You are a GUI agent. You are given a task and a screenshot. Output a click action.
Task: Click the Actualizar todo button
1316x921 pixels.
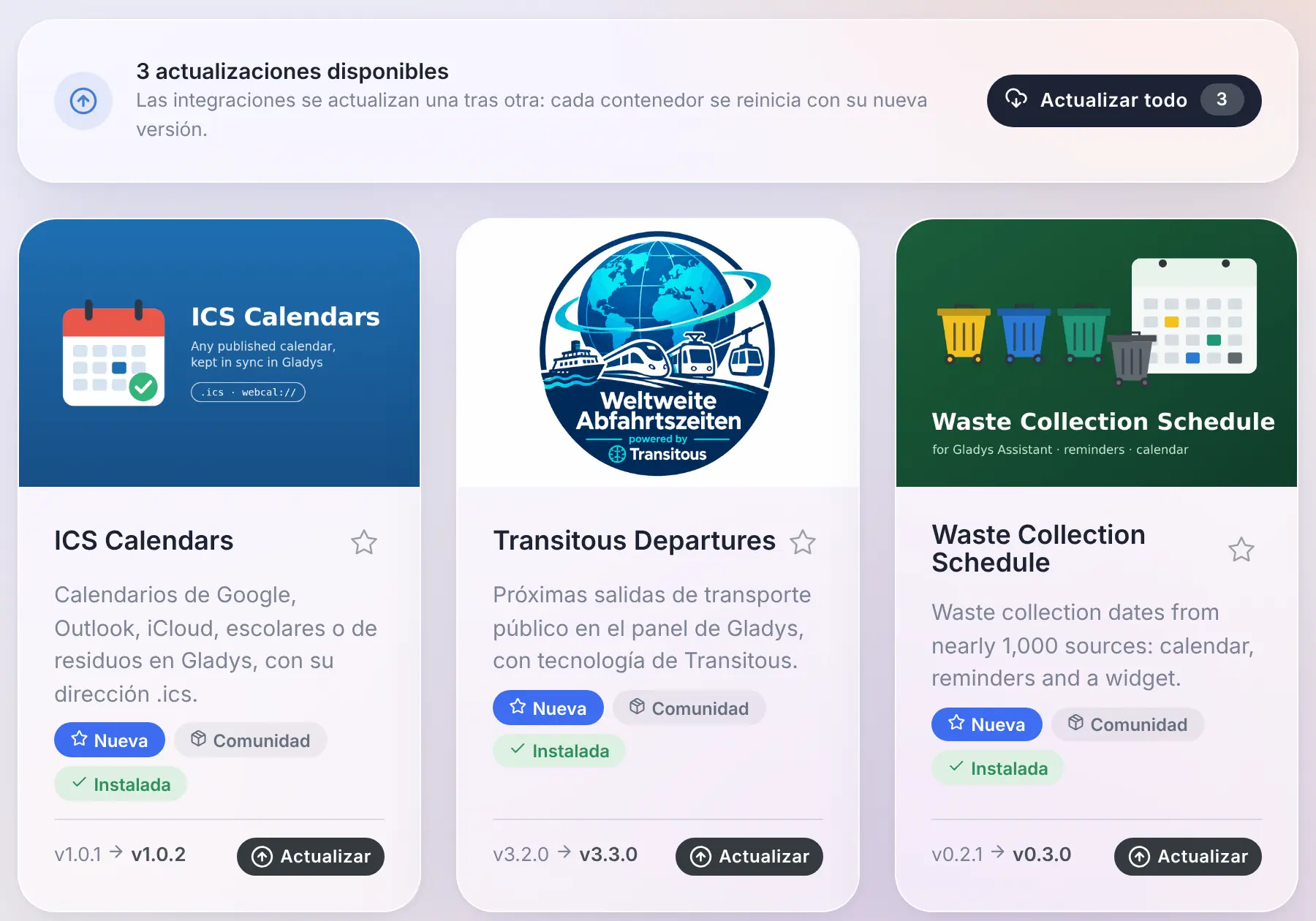click(1124, 100)
